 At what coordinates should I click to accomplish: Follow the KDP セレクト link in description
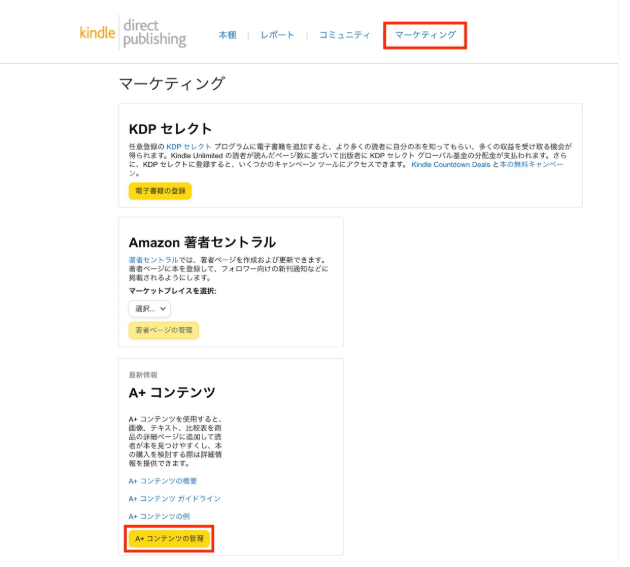(x=188, y=147)
